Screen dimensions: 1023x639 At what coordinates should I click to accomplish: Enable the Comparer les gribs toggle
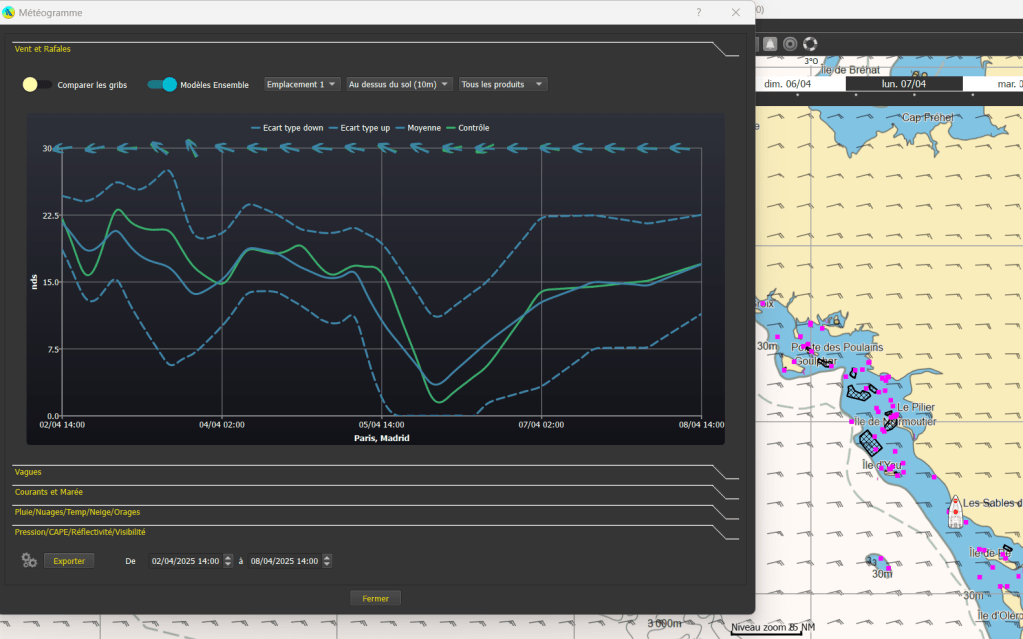click(x=36, y=85)
